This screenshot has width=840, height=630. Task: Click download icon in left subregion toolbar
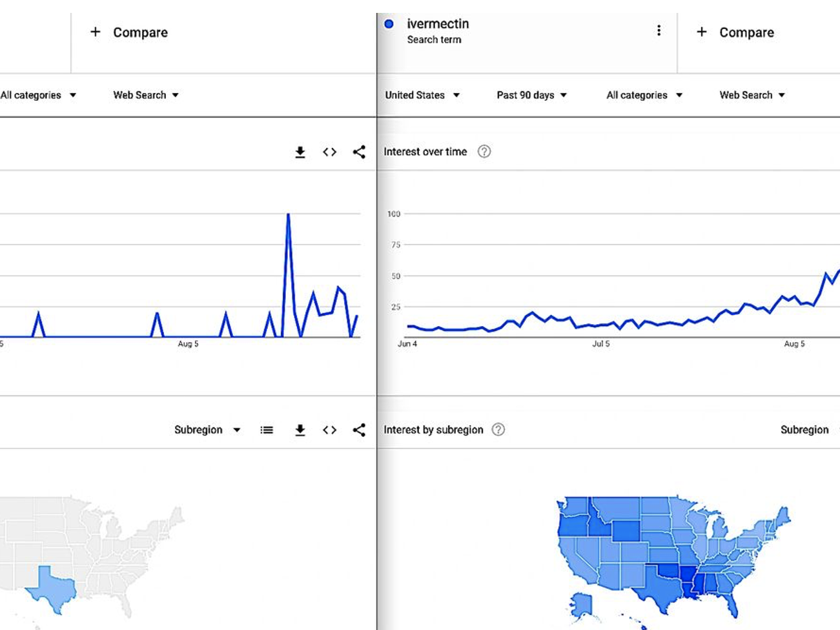pyautogui.click(x=300, y=430)
